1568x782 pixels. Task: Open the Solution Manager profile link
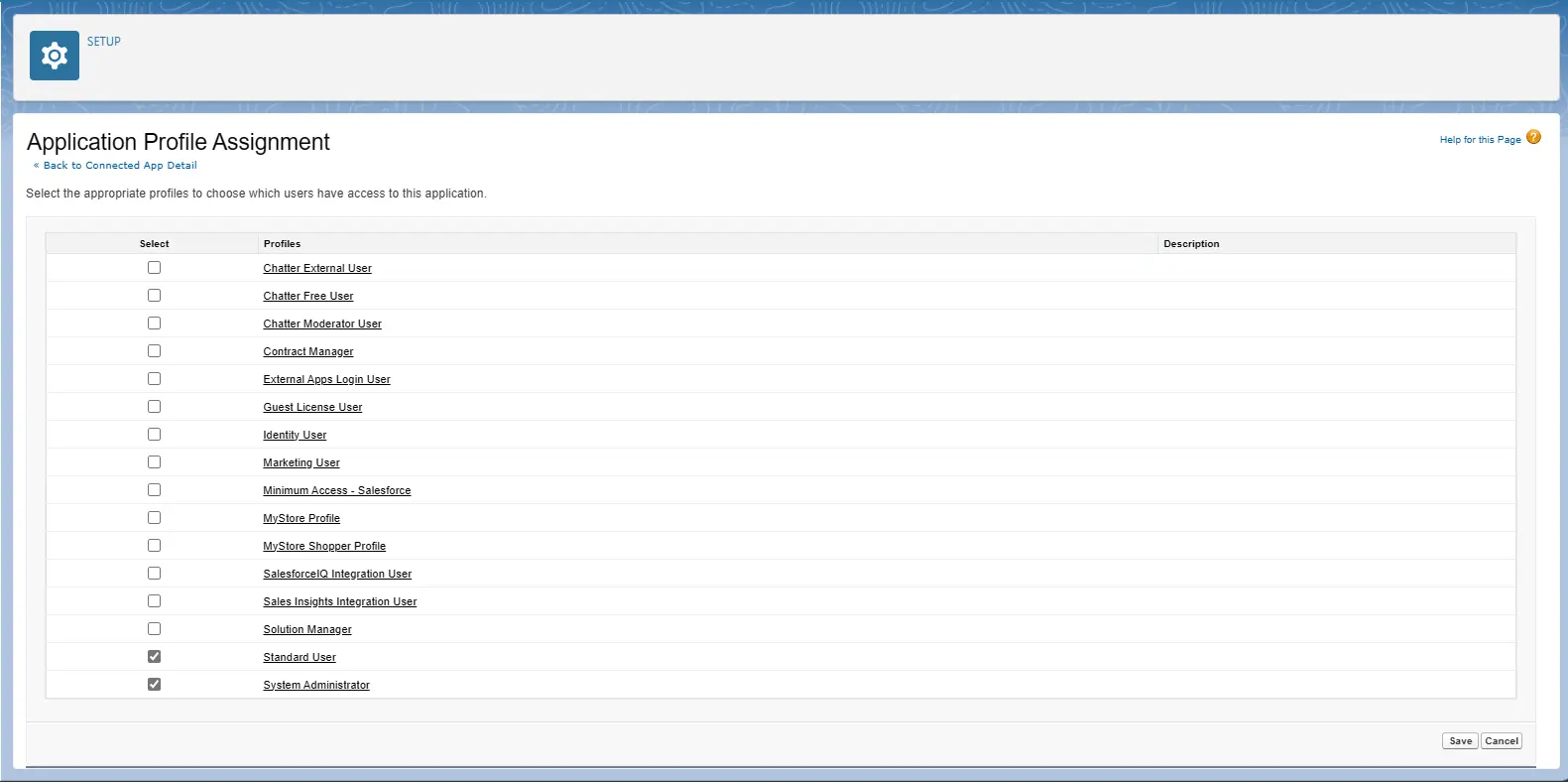coord(307,629)
